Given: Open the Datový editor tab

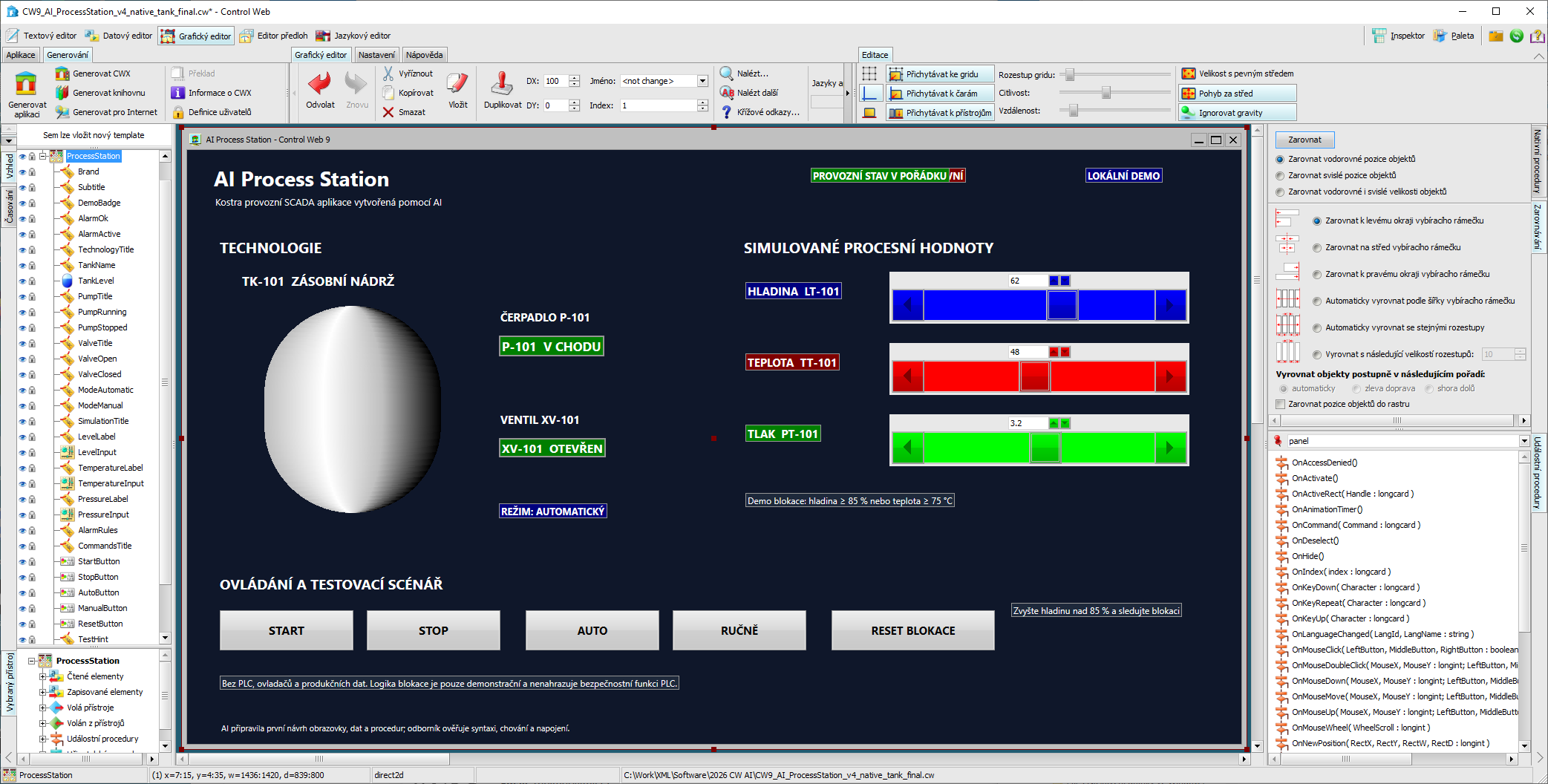Looking at the screenshot, I should coord(119,36).
